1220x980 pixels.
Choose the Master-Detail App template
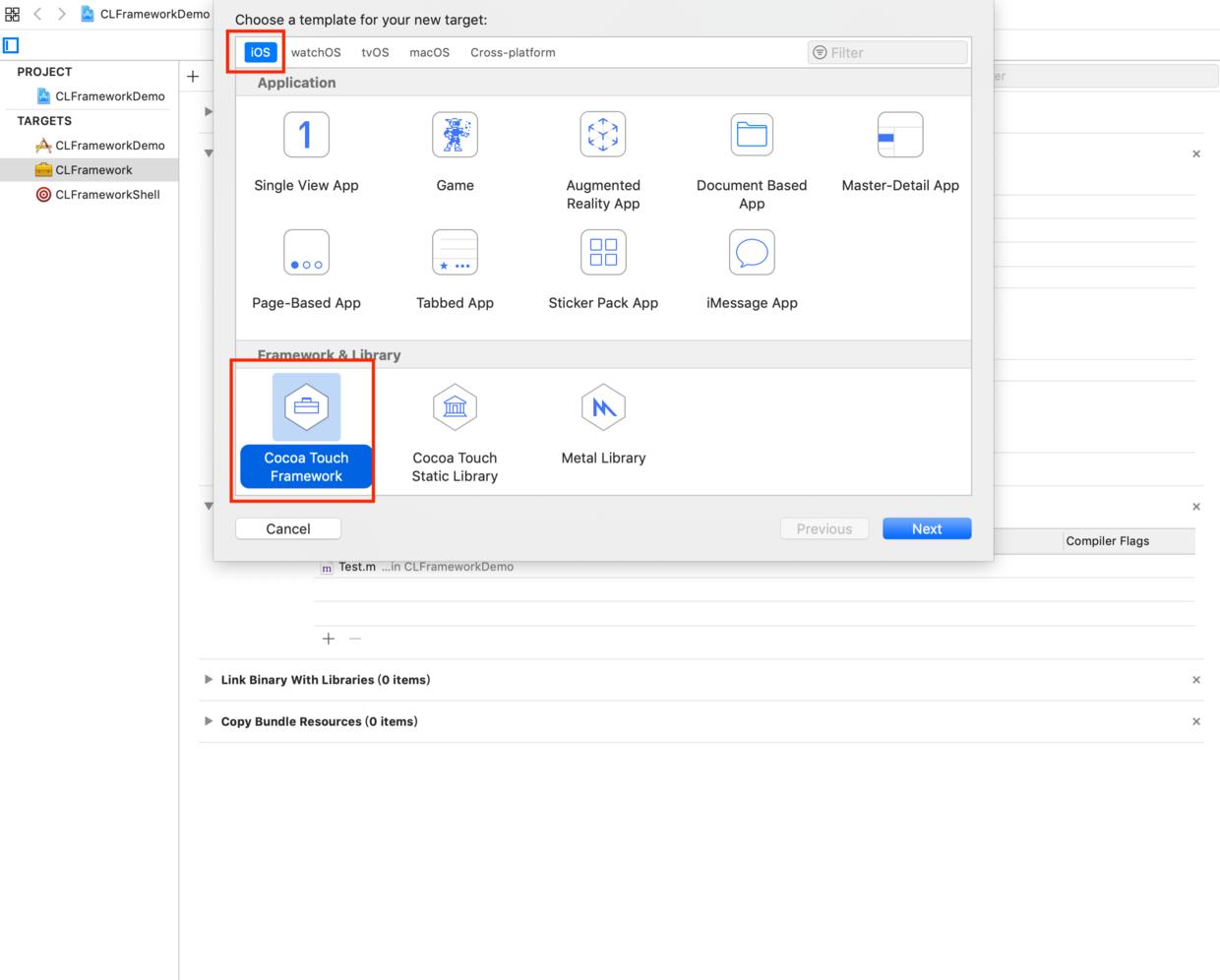pyautogui.click(x=900, y=153)
